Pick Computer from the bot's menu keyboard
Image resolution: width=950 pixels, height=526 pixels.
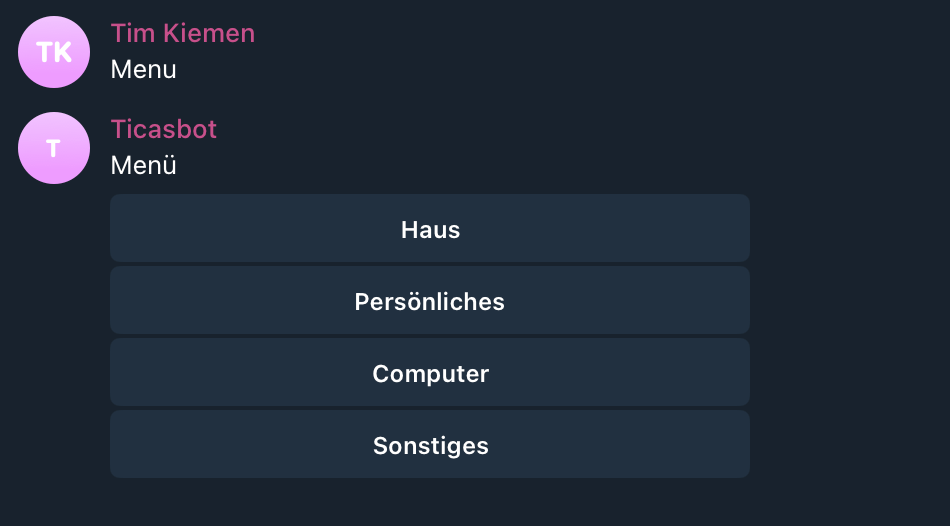(x=430, y=372)
